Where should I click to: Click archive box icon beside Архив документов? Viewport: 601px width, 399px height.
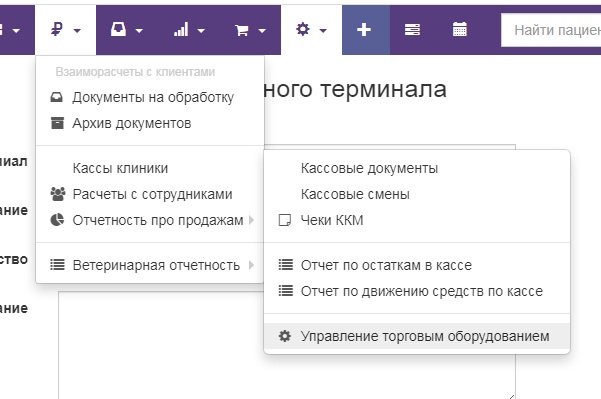pyautogui.click(x=57, y=123)
